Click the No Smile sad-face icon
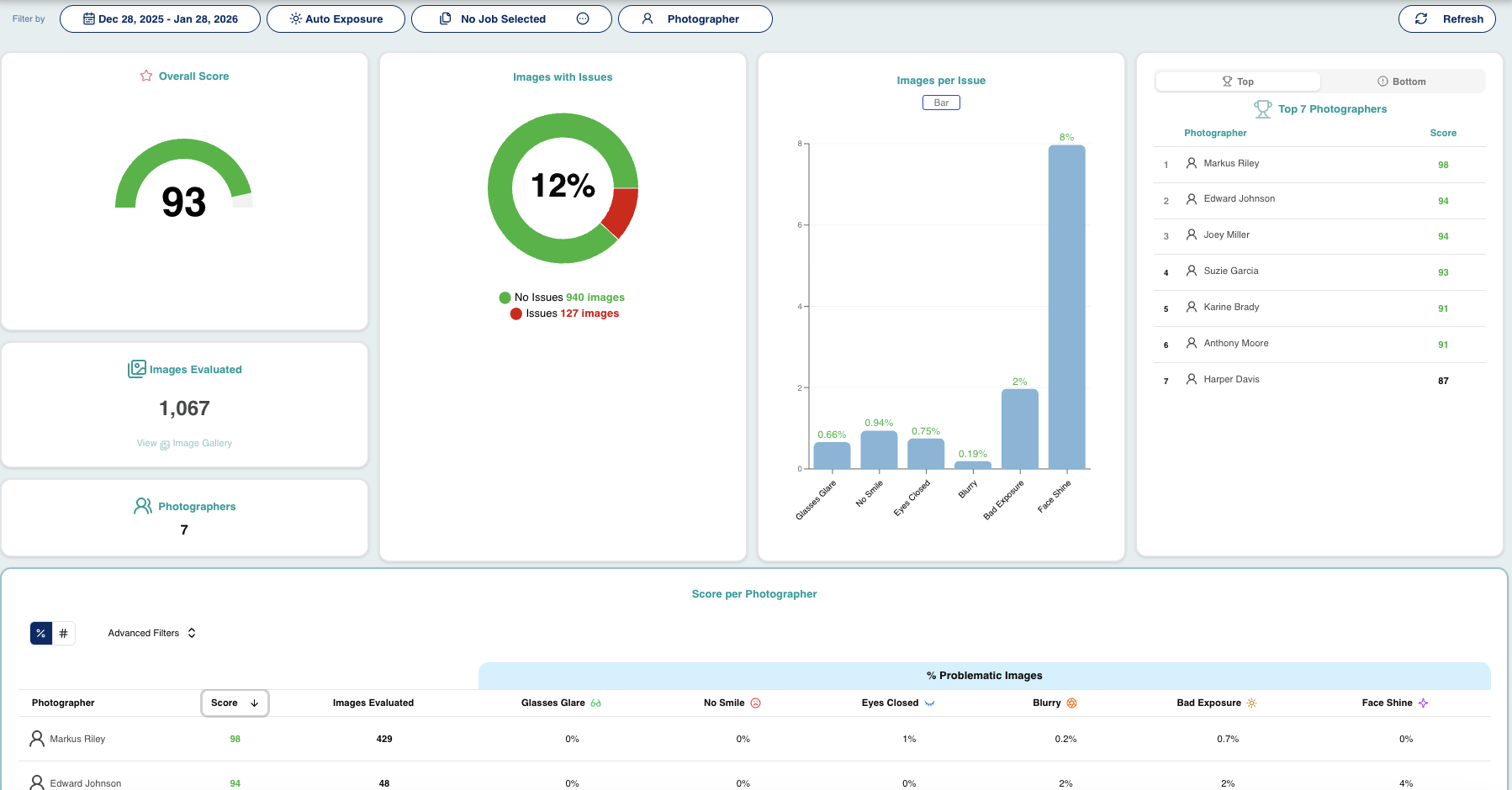The height and width of the screenshot is (790, 1512). [755, 703]
